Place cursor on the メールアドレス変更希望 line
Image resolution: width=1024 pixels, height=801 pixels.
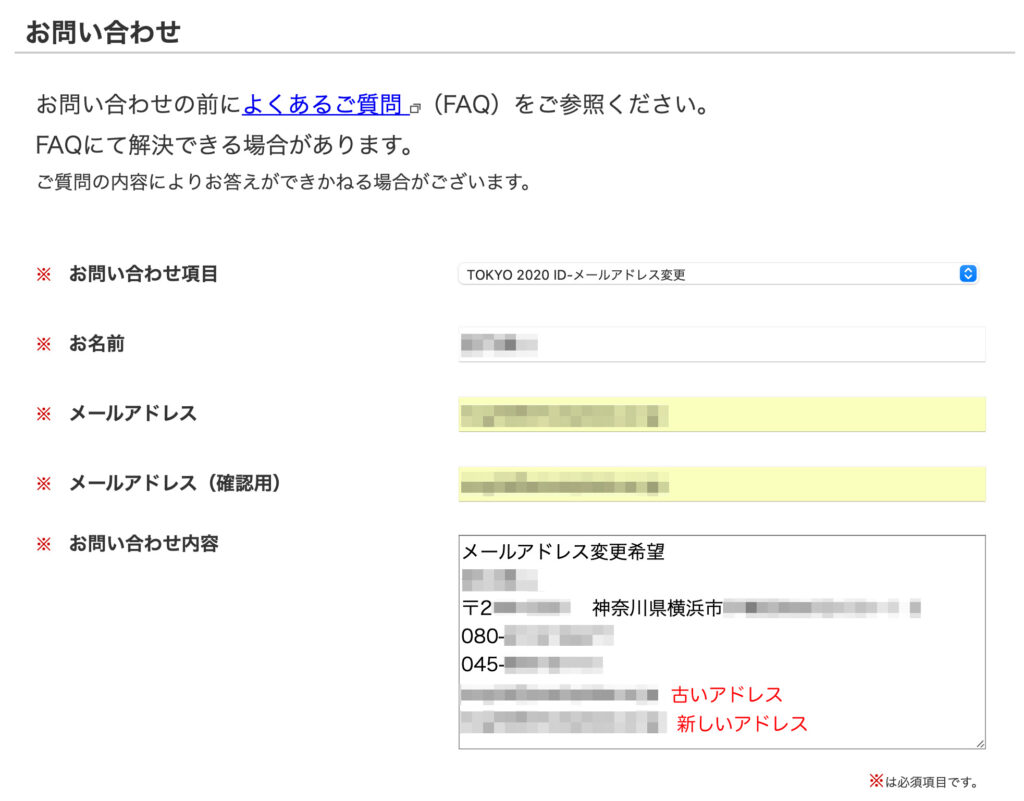(562, 551)
